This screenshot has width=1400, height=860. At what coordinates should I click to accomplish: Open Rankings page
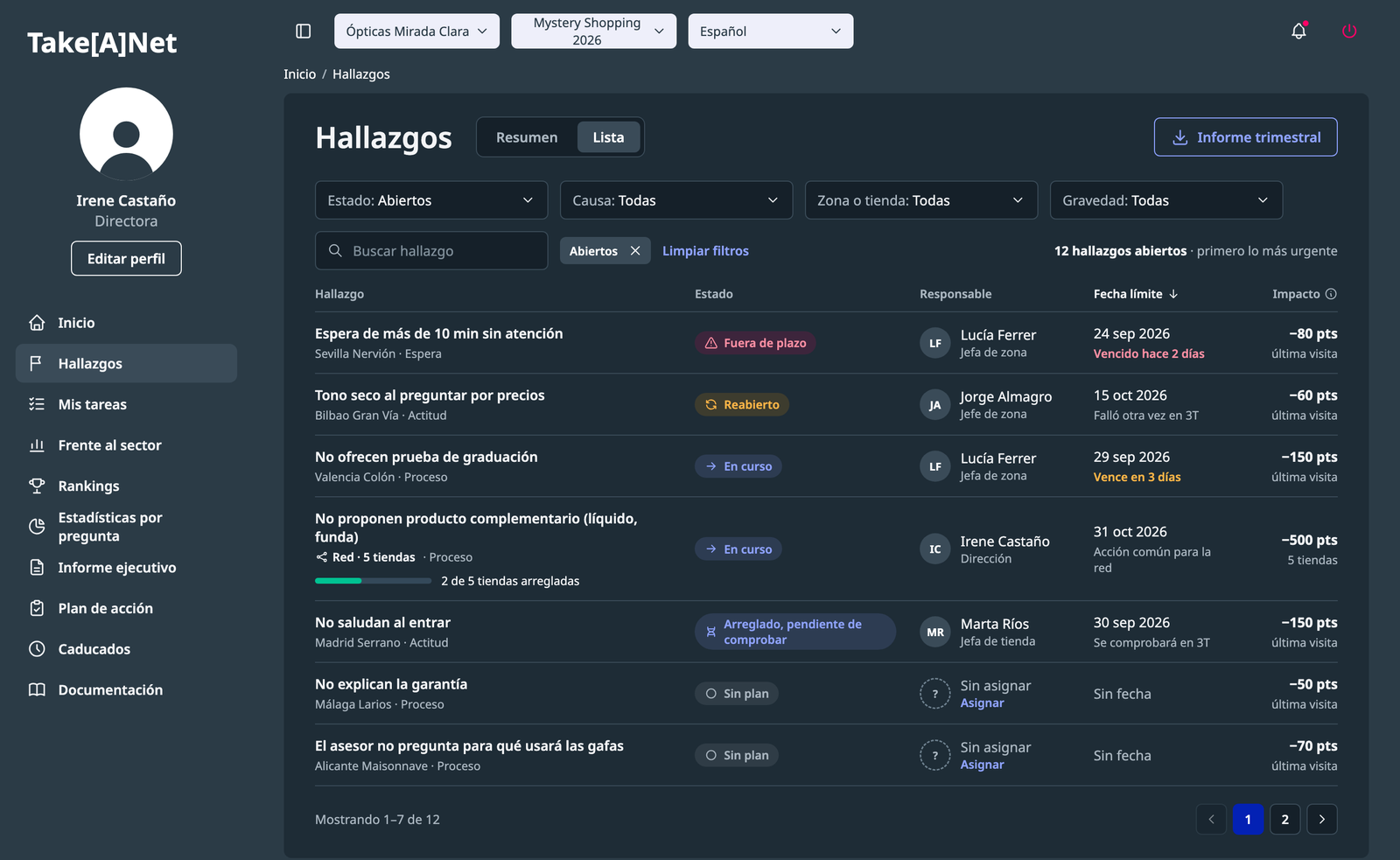(x=126, y=486)
